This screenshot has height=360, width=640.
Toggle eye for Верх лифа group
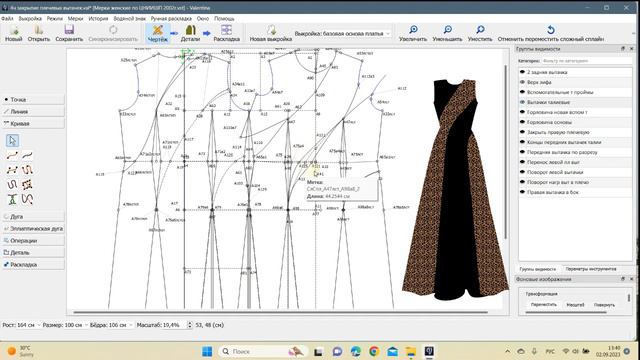(522, 82)
